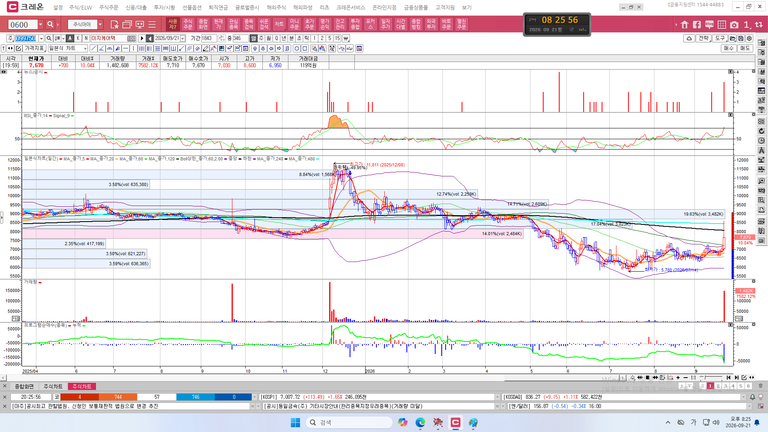Select the weekly period button 주
Viewport: 768px width, 432px height.
pyautogui.click(x=261, y=38)
